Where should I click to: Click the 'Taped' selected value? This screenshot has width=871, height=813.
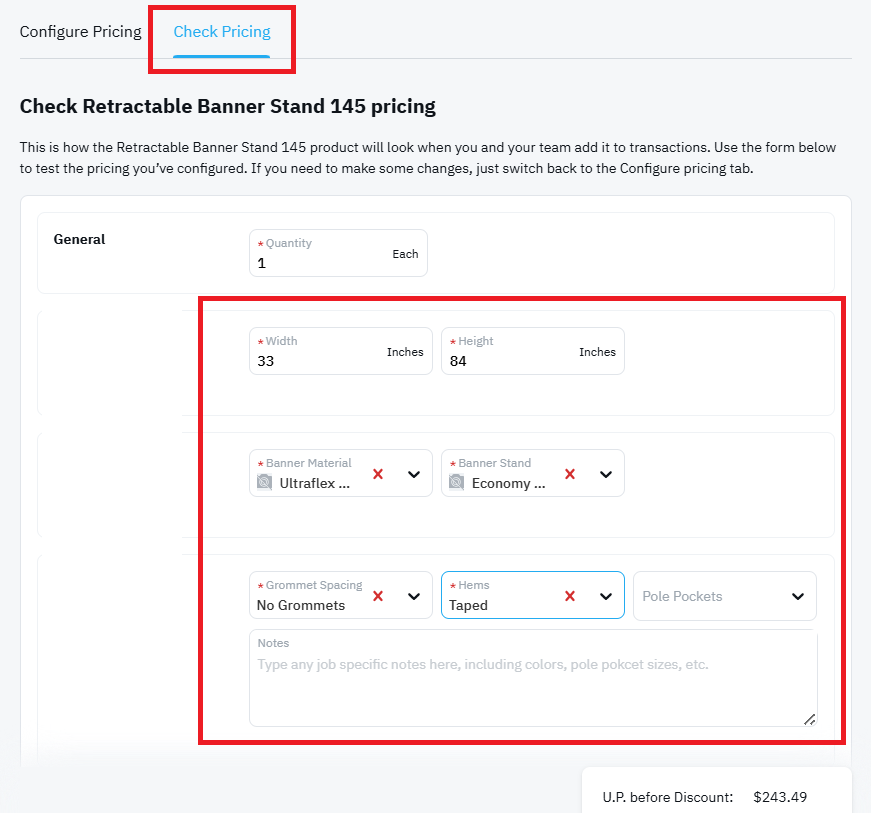468,605
